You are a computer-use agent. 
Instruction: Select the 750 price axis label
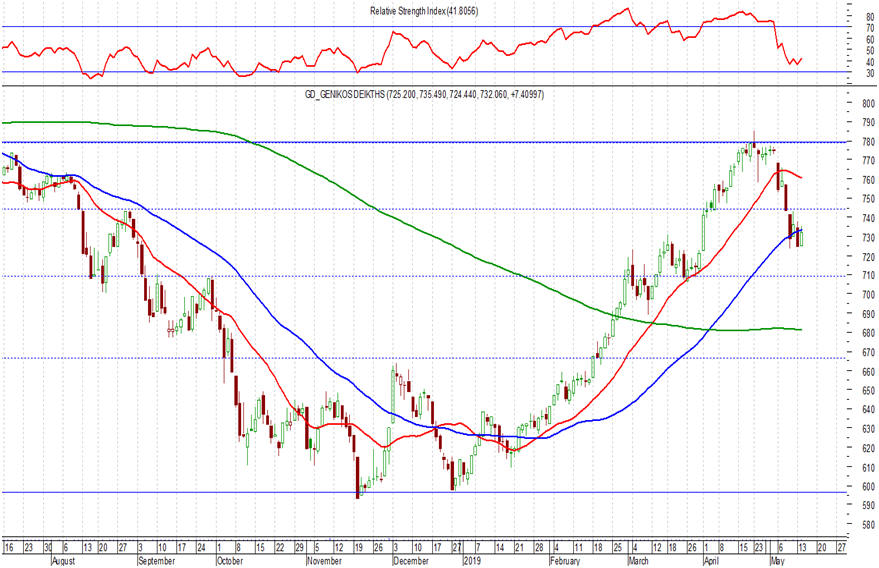tap(868, 198)
